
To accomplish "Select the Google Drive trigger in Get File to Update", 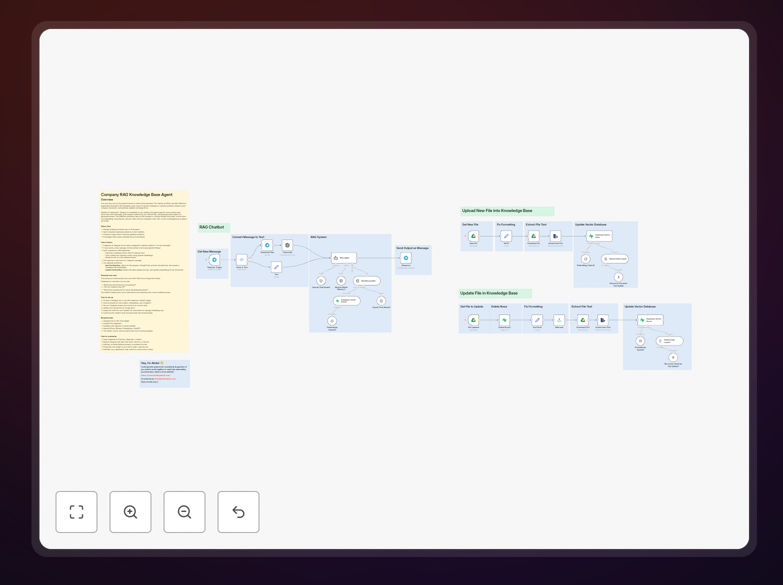I will pyautogui.click(x=473, y=320).
